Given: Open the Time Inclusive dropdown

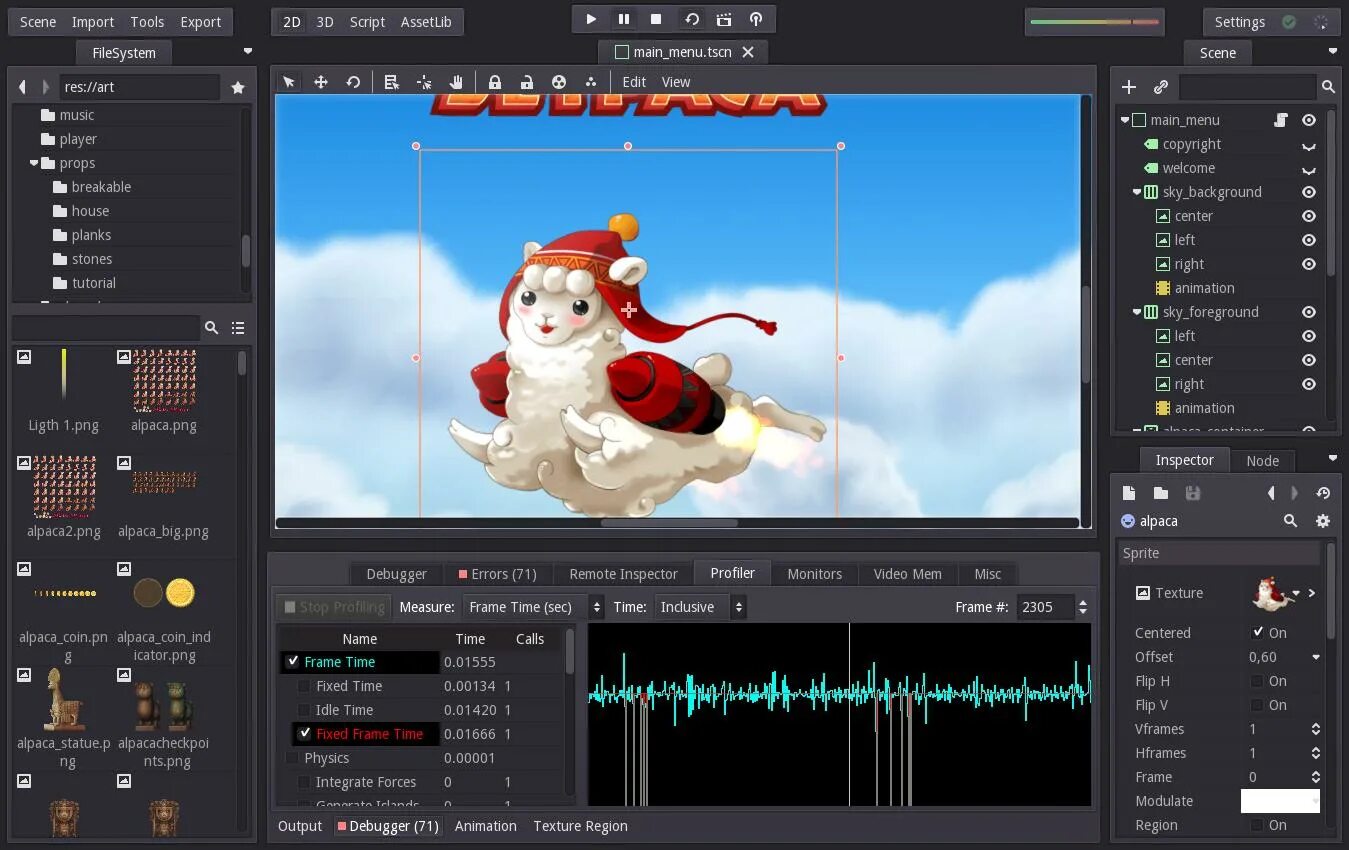Looking at the screenshot, I should click(700, 607).
